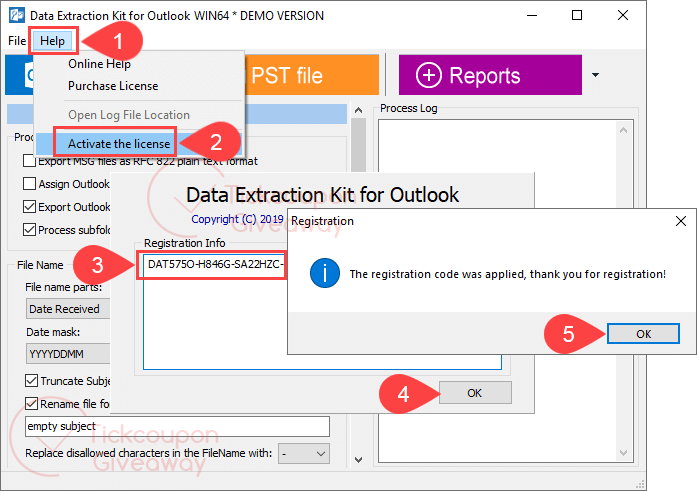Image resolution: width=697 pixels, height=491 pixels.
Task: Maximize the Data Extraction Kit window
Action: click(577, 15)
